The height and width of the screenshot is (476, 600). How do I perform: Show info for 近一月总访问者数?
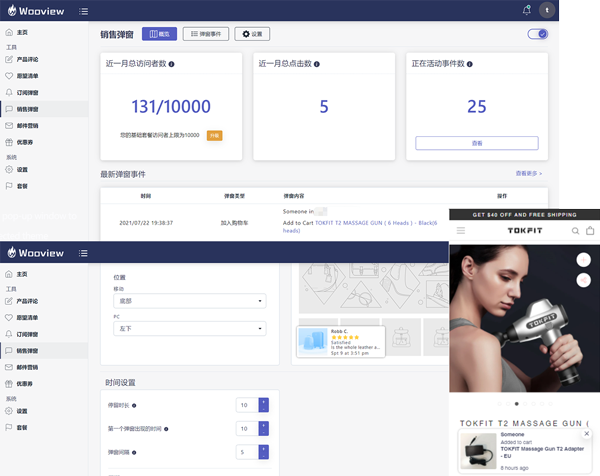click(171, 64)
